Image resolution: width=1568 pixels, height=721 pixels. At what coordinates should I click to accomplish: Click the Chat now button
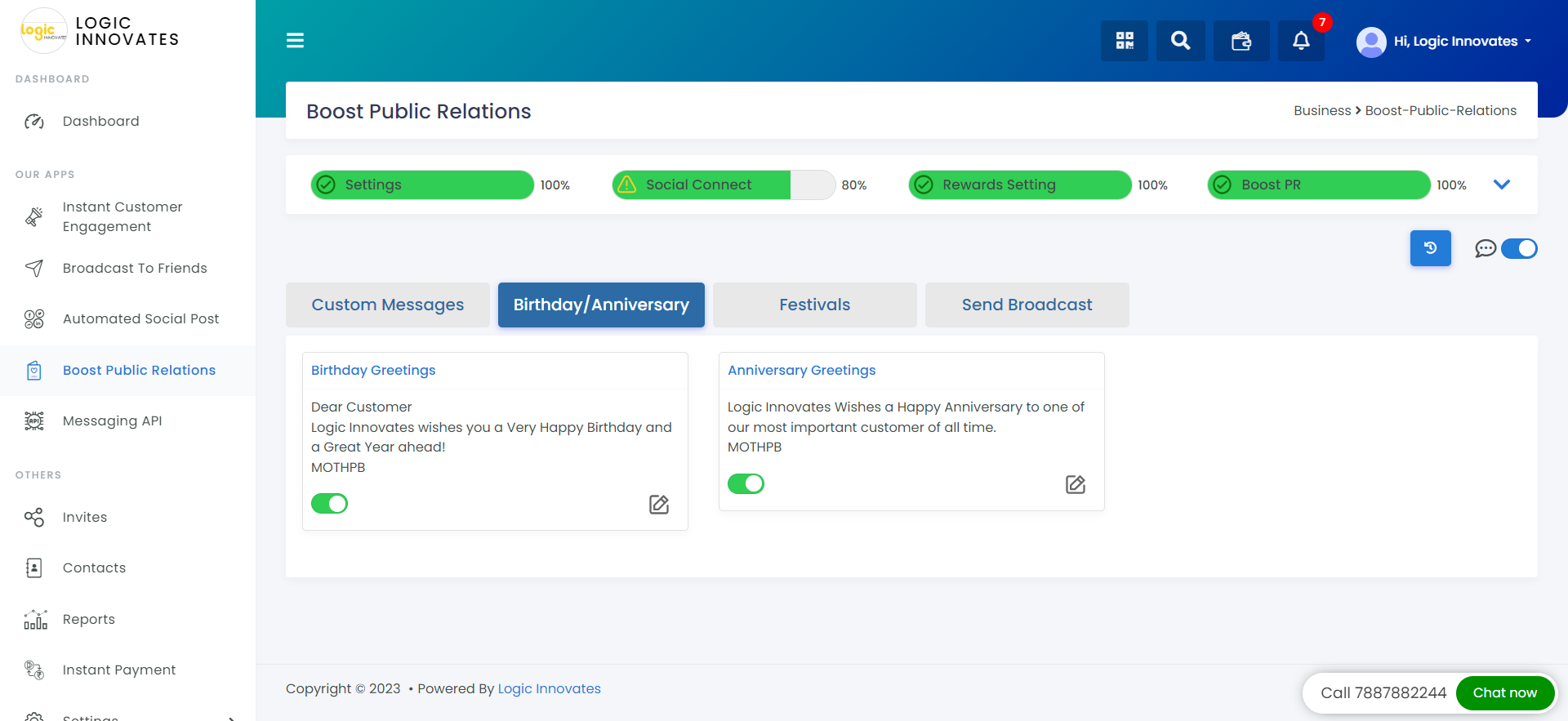pyautogui.click(x=1505, y=693)
